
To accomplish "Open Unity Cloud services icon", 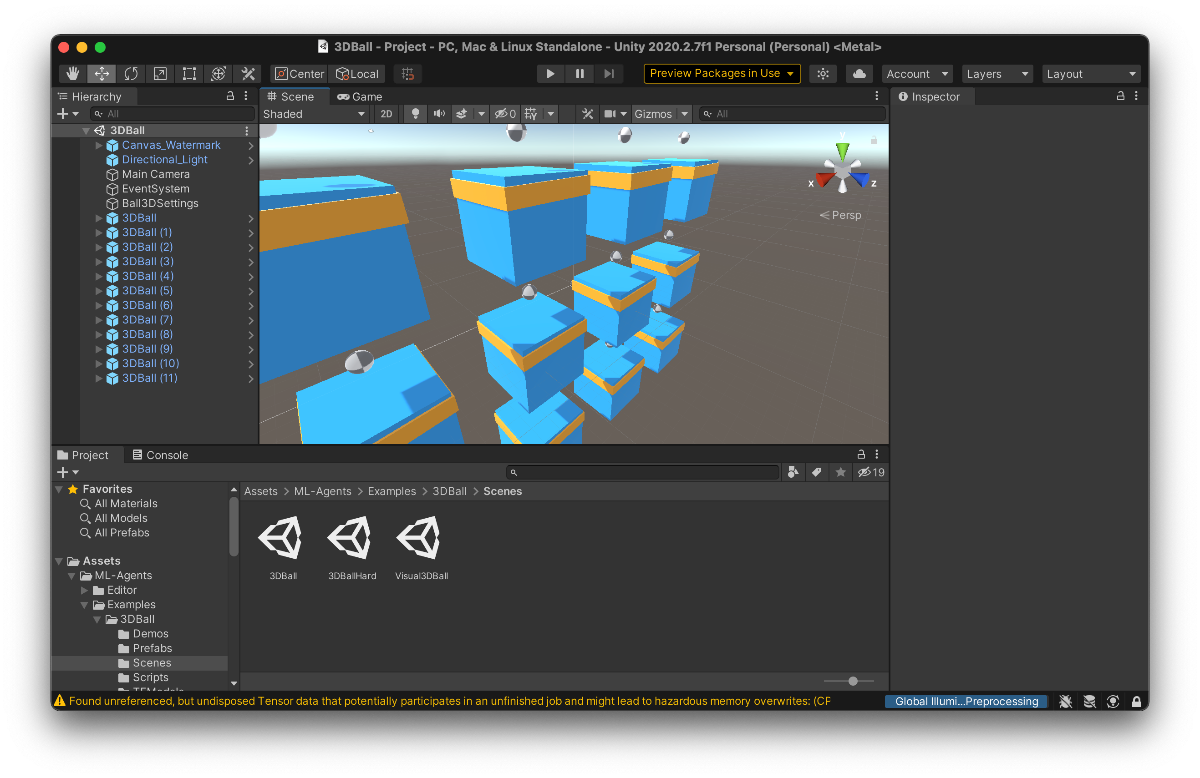I will pyautogui.click(x=859, y=74).
